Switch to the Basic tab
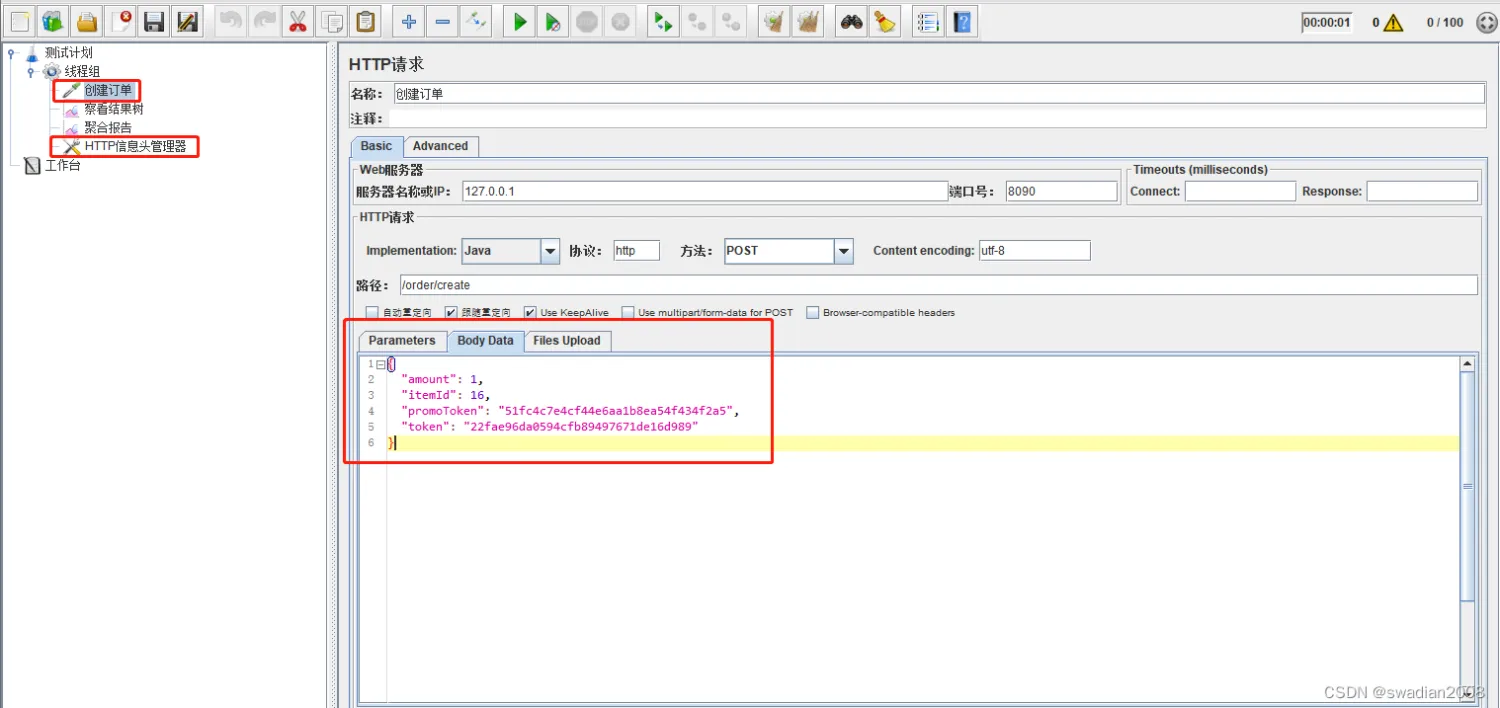 click(x=377, y=146)
